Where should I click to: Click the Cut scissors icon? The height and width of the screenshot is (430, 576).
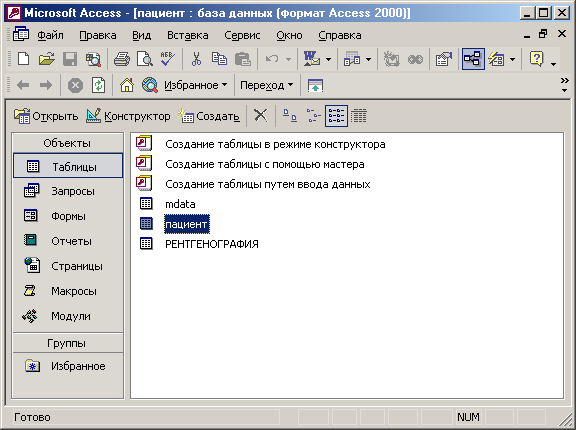click(x=196, y=59)
